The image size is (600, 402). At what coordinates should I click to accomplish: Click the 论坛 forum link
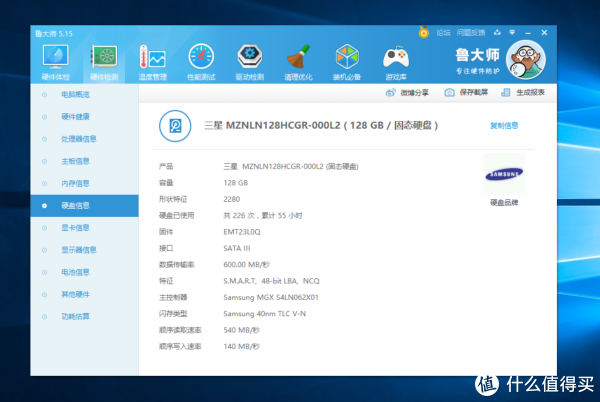tap(443, 33)
